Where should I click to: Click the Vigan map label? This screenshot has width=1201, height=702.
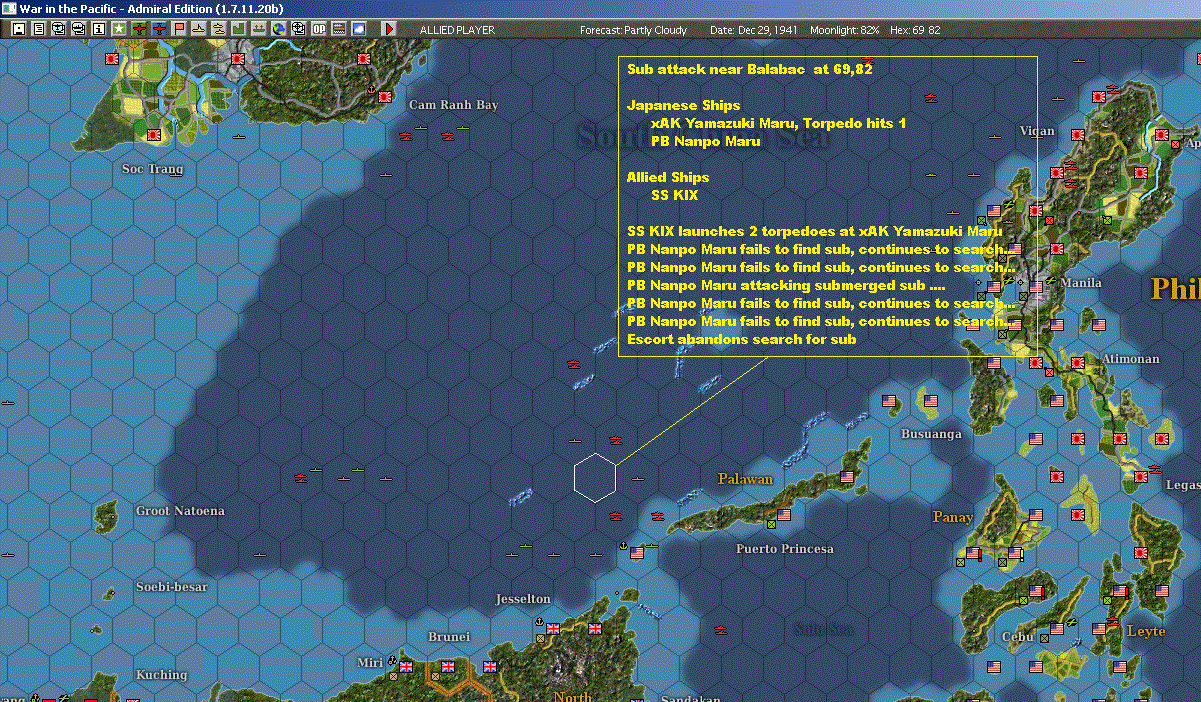tap(1036, 131)
